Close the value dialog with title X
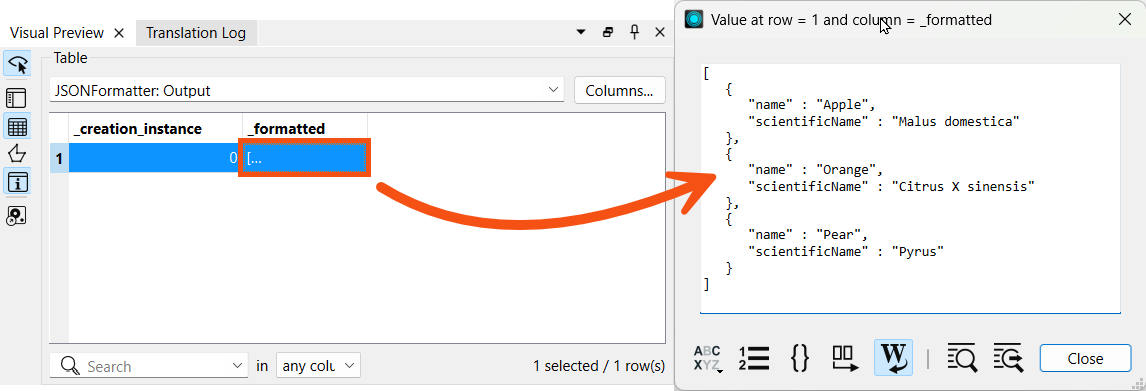 [1125, 19]
